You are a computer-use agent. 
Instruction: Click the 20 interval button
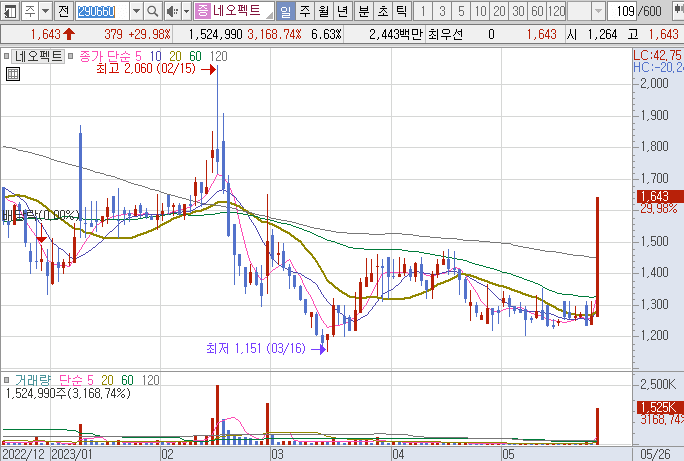click(x=499, y=11)
